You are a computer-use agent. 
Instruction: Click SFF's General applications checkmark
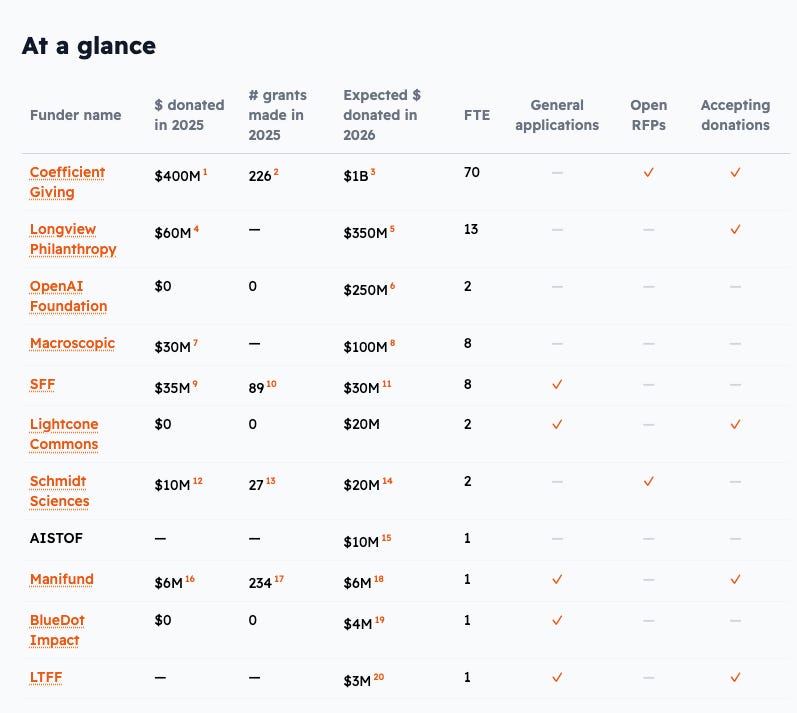[557, 385]
